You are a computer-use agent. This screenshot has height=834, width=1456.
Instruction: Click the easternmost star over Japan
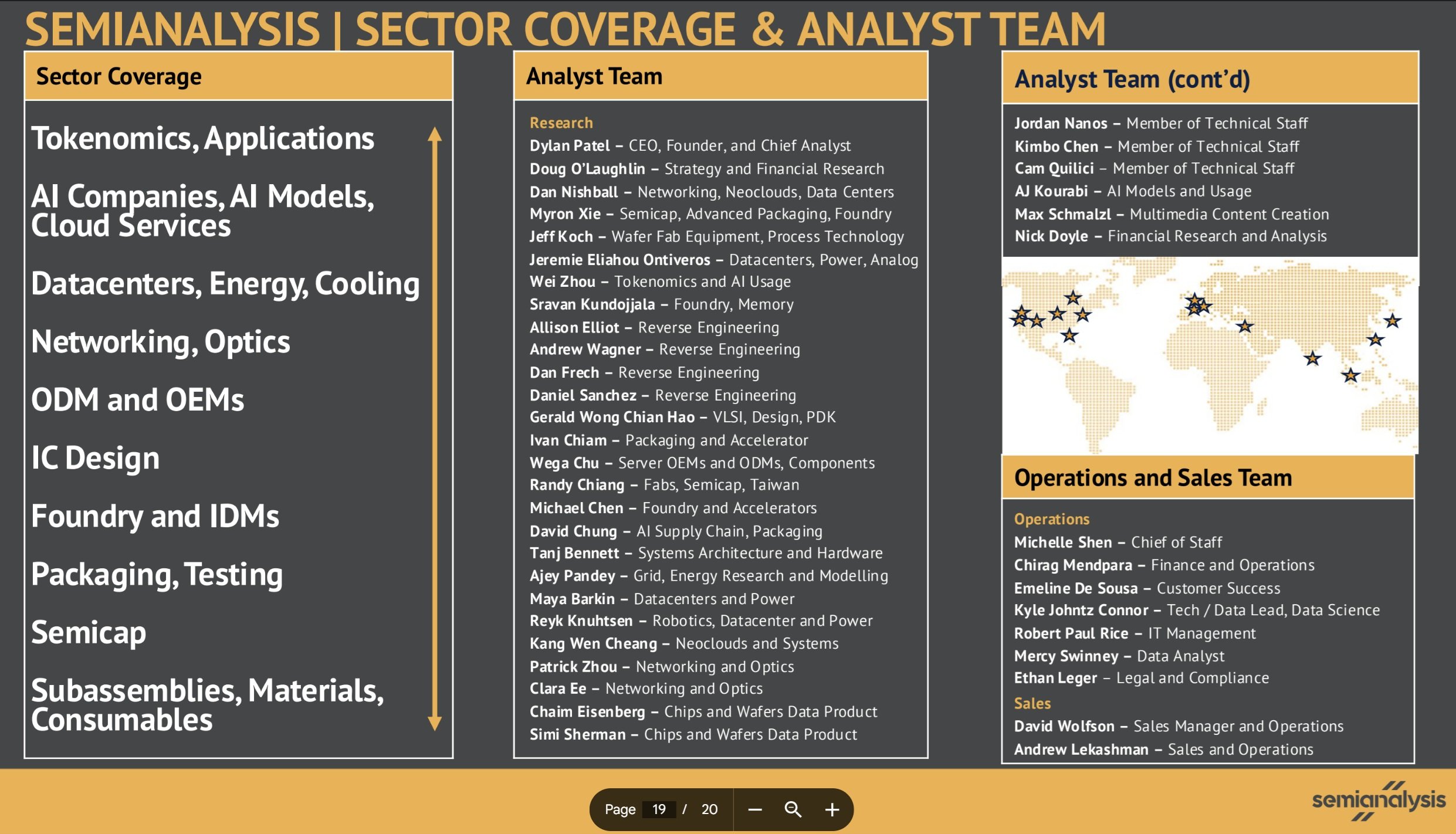point(1392,321)
